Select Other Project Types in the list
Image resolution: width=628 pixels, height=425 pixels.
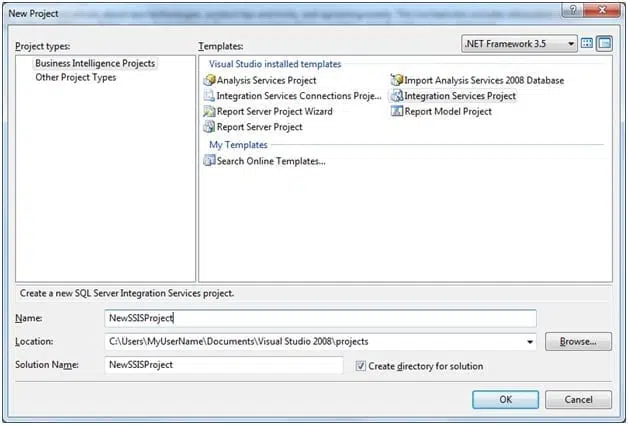[76, 77]
